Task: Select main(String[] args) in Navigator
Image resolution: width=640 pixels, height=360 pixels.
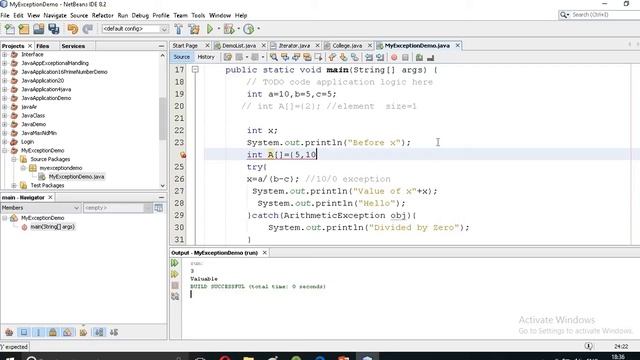Action: pos(53,227)
